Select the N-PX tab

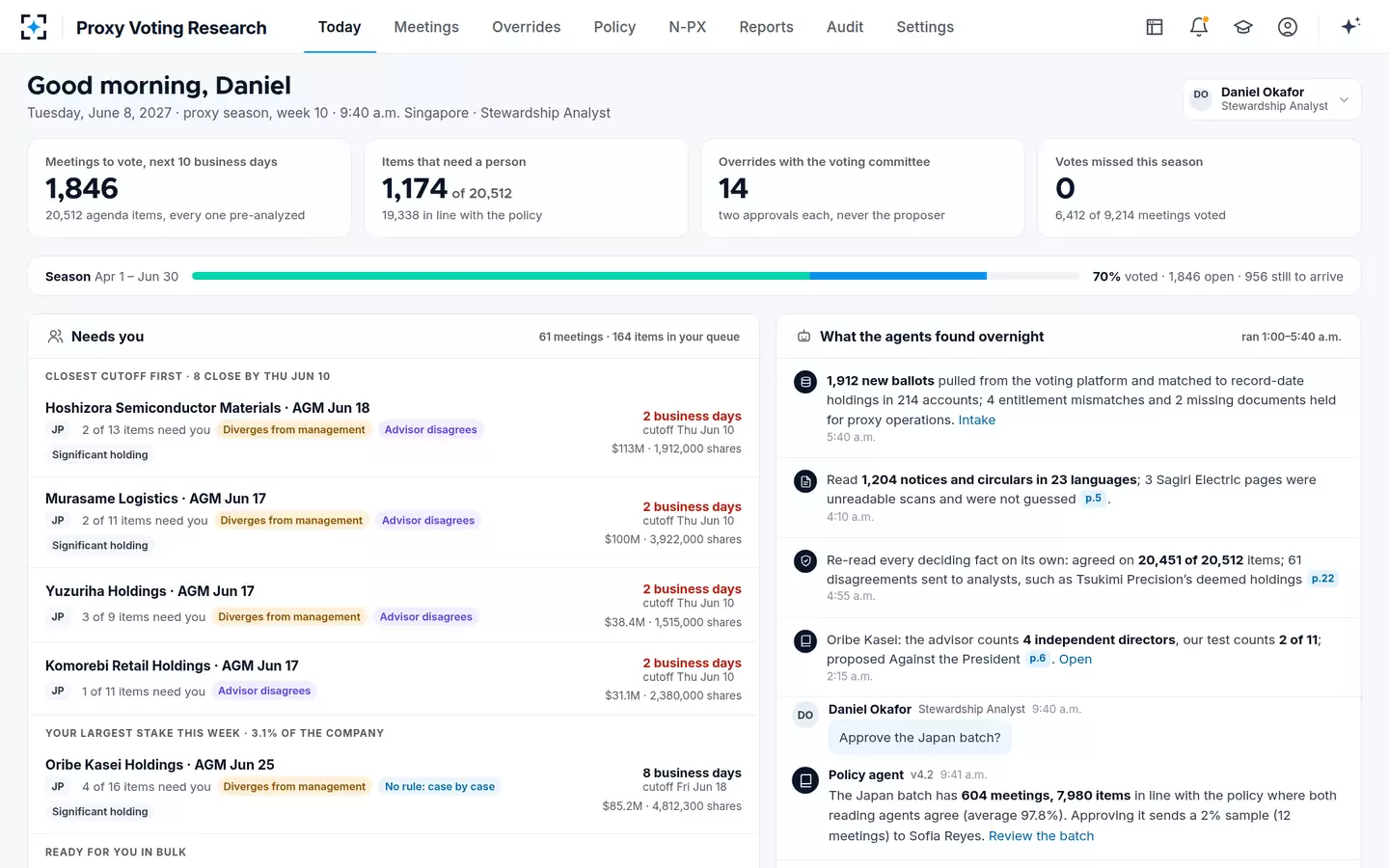click(688, 27)
